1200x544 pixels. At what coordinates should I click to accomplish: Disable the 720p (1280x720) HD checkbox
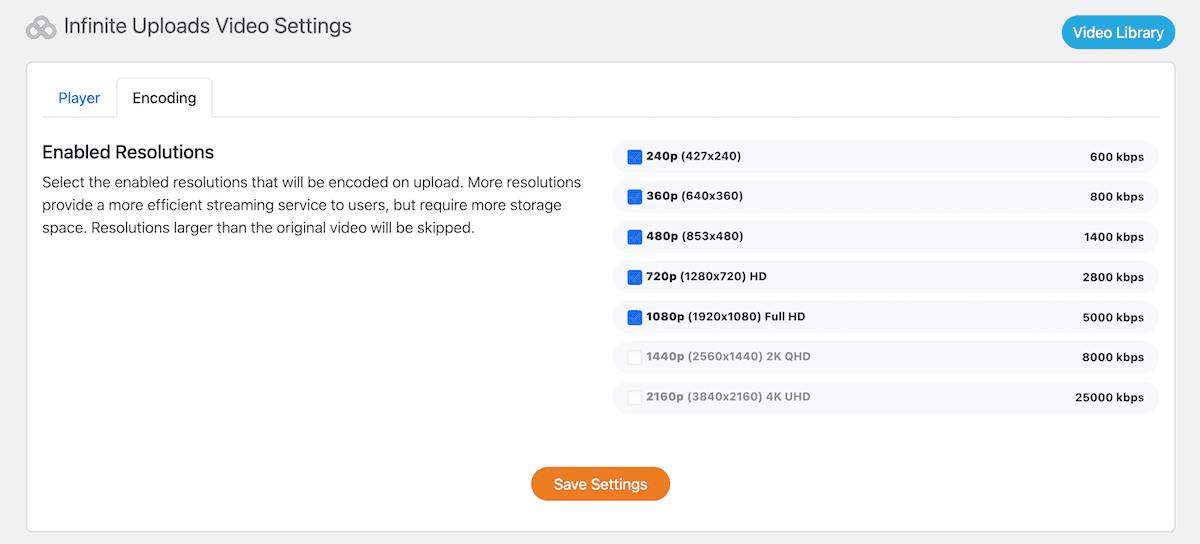click(634, 277)
